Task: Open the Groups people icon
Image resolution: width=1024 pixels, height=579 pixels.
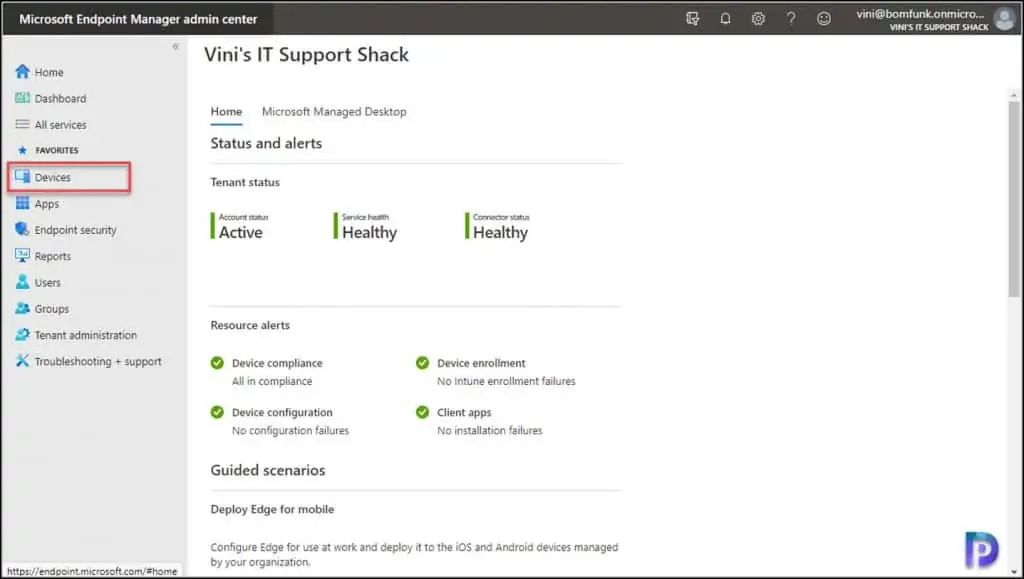Action: click(x=22, y=308)
